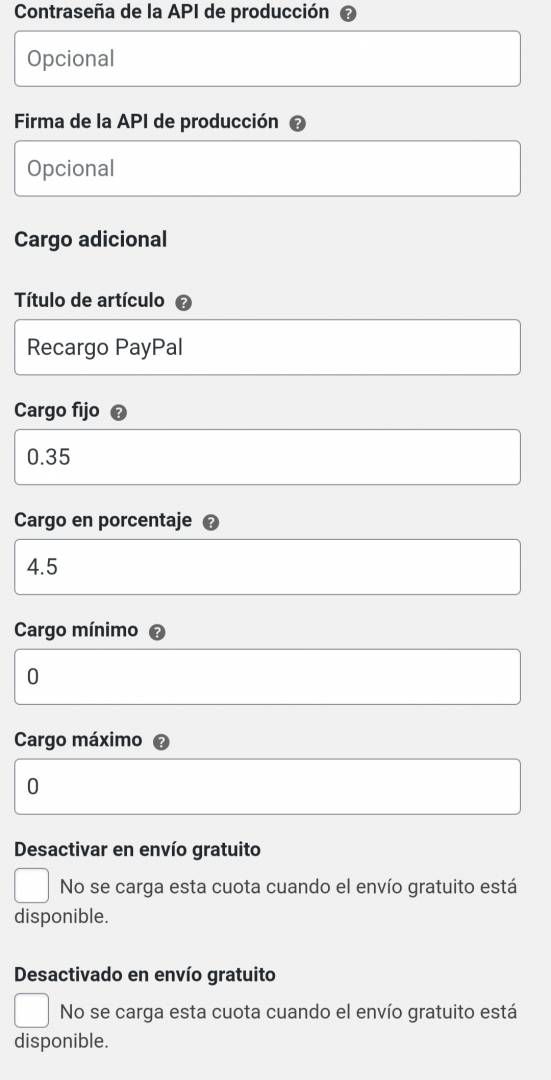Focus the Contraseña de la API password field
The width and height of the screenshot is (551, 1080).
267,59
